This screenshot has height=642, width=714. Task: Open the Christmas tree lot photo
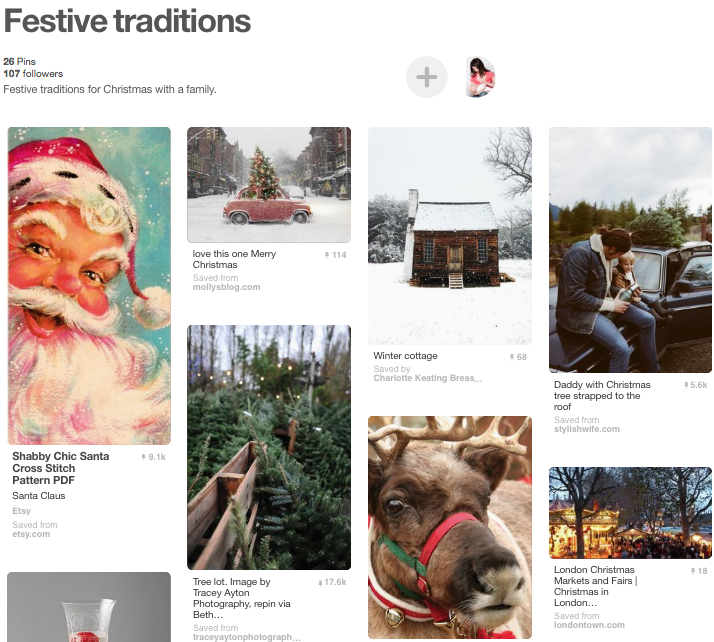[269, 447]
